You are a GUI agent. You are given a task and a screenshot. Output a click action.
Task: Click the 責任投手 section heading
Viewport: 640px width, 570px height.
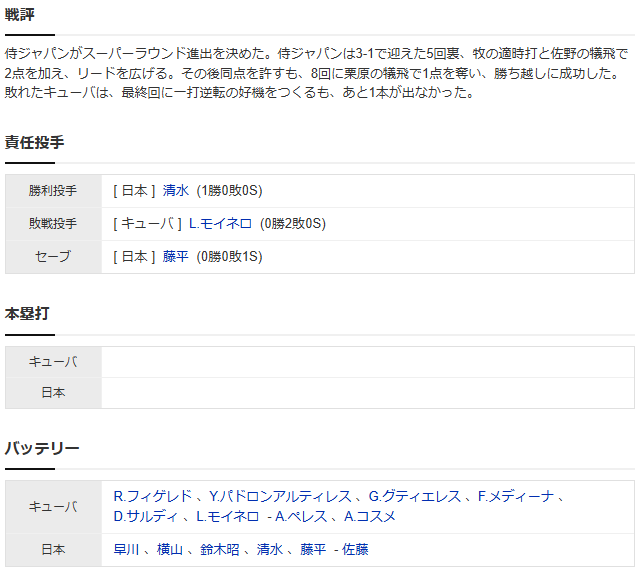(34, 142)
